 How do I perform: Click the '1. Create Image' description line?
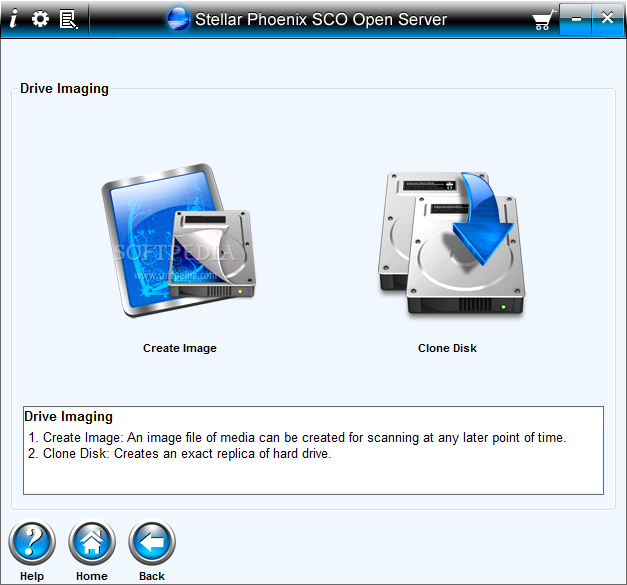tap(297, 437)
